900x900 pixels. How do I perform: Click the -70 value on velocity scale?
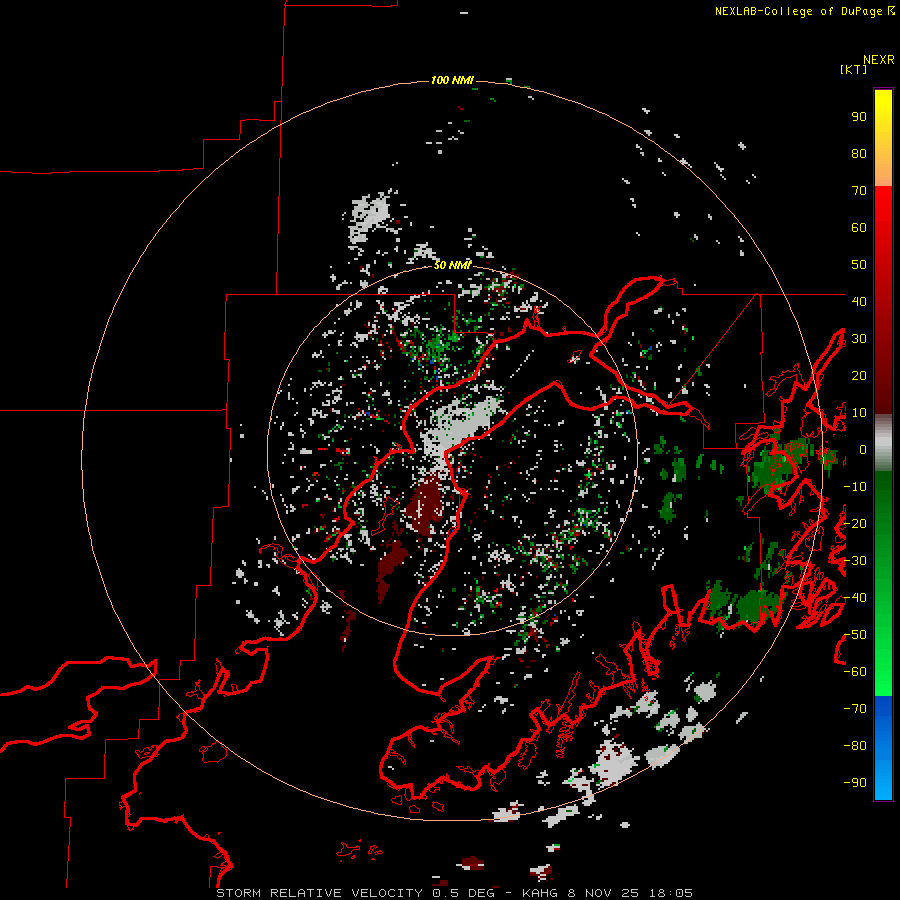click(x=855, y=709)
